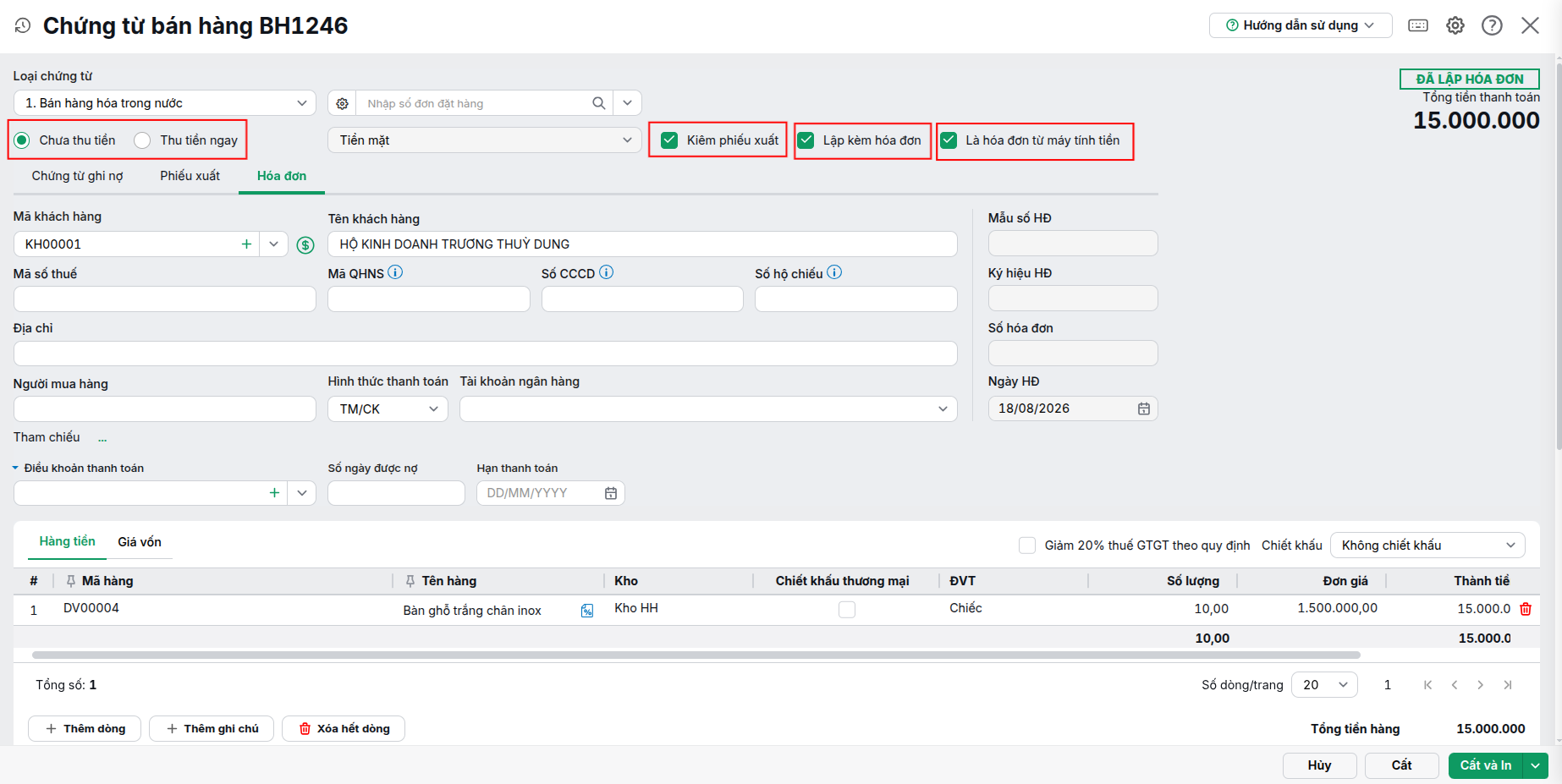Open Tài khoản ngân hàng dropdown

click(x=708, y=409)
